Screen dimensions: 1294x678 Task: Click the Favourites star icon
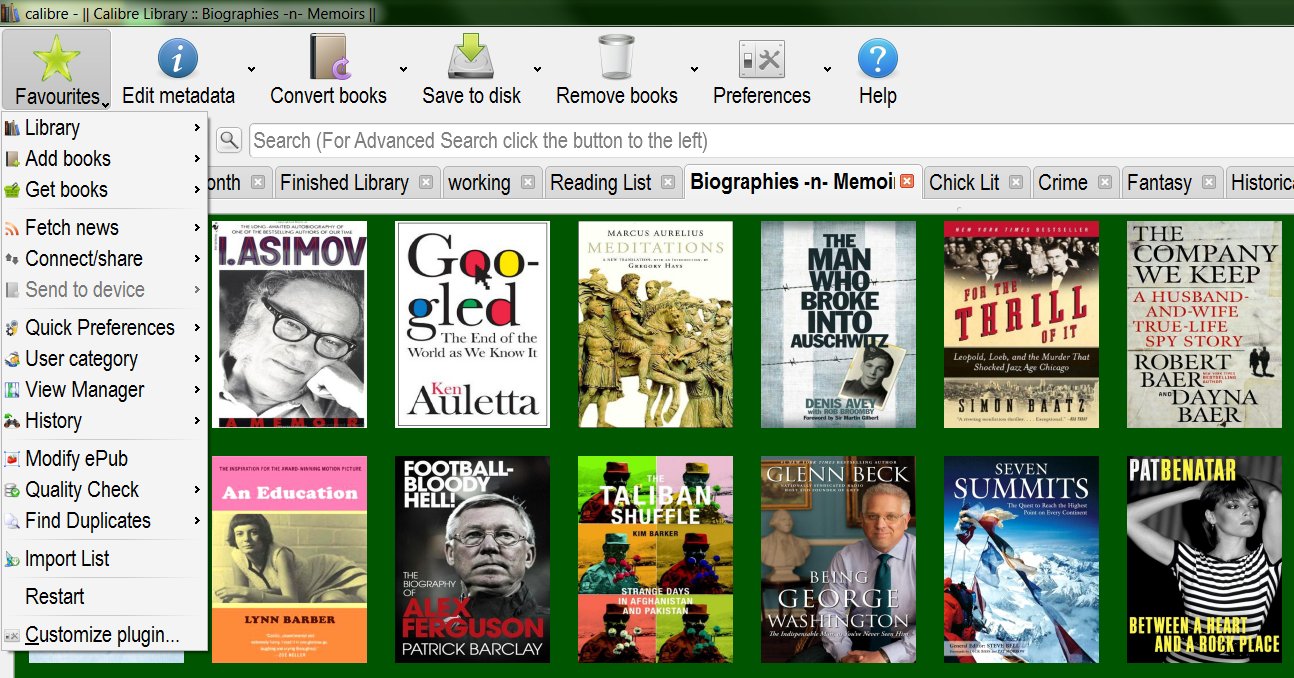pos(56,58)
